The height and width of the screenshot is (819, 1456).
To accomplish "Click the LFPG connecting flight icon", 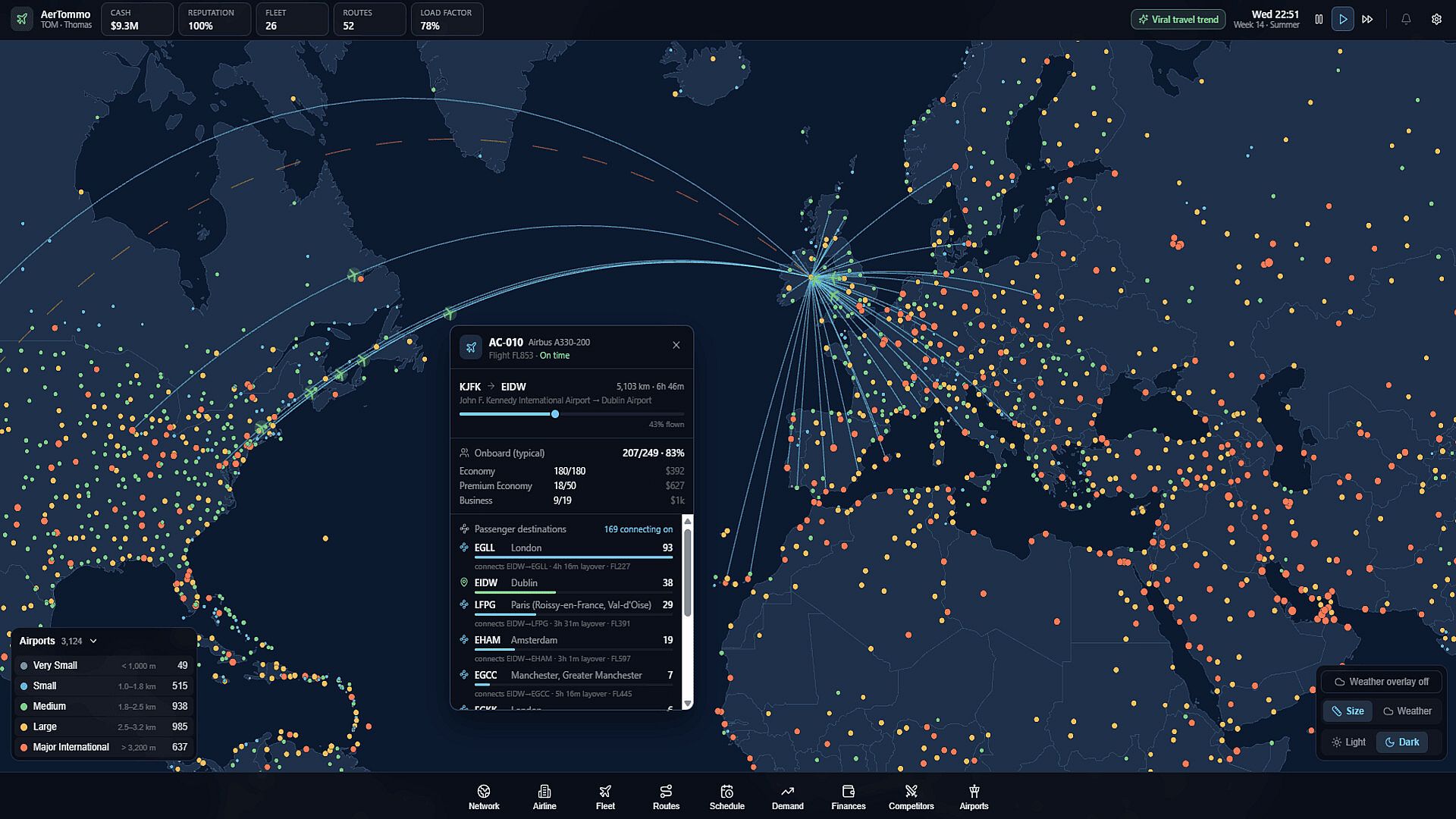I will (x=464, y=604).
